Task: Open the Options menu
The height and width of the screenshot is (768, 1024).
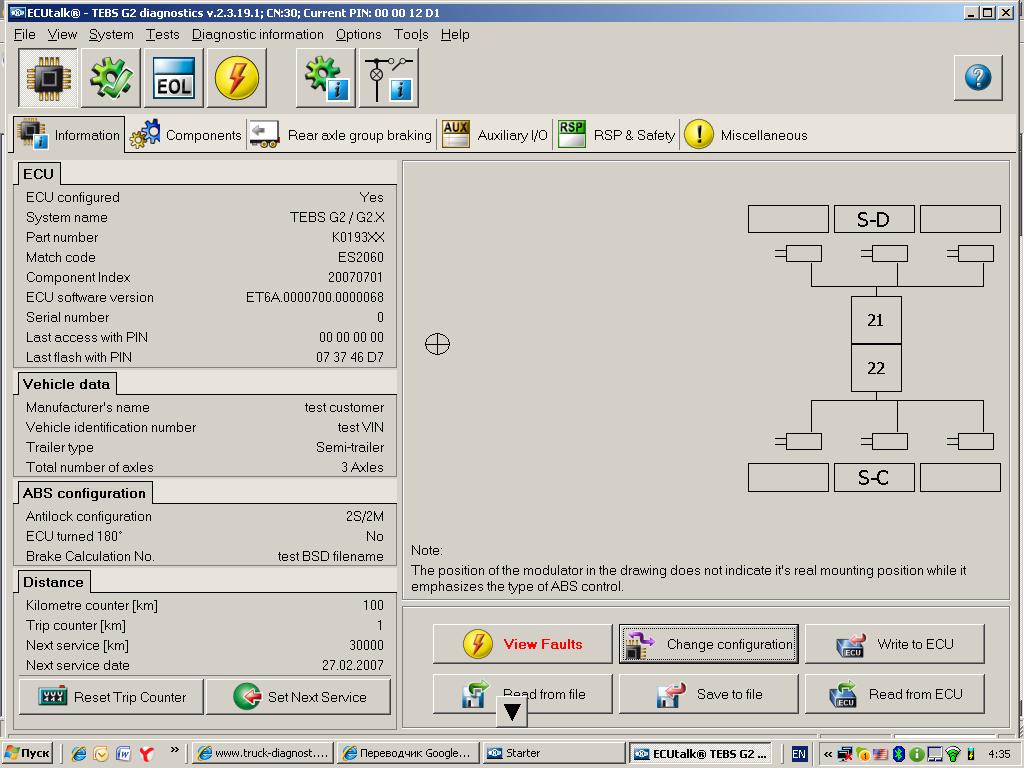Action: tap(359, 35)
